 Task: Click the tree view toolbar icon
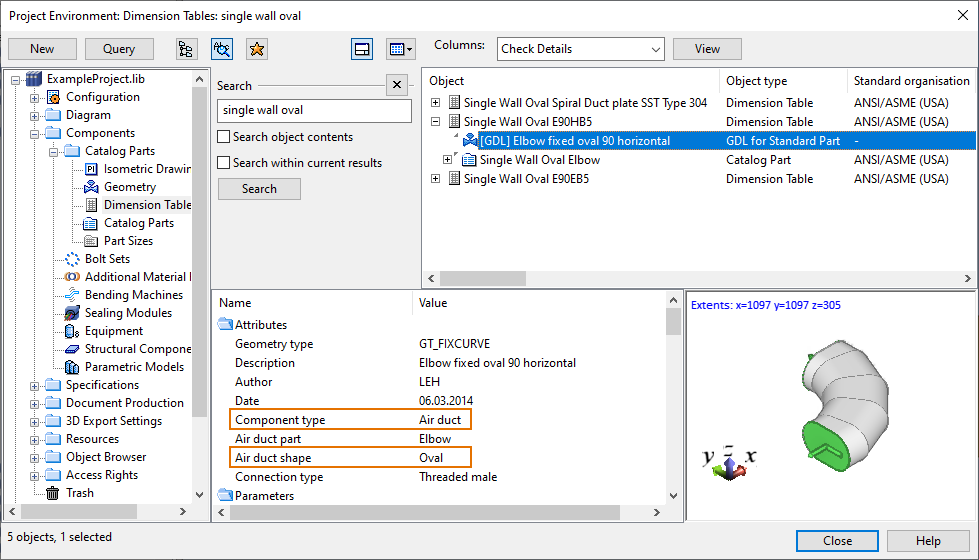[x=186, y=49]
